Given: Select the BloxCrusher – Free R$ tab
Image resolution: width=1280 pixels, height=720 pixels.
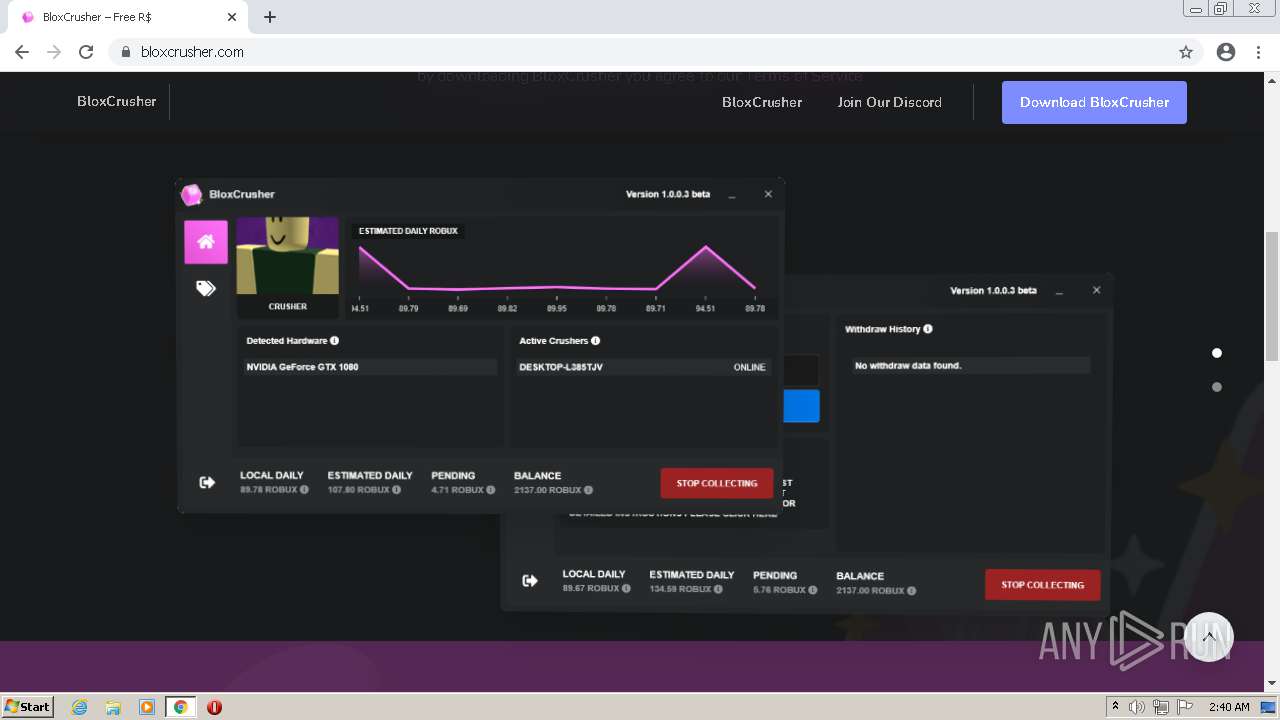Looking at the screenshot, I should click(126, 17).
